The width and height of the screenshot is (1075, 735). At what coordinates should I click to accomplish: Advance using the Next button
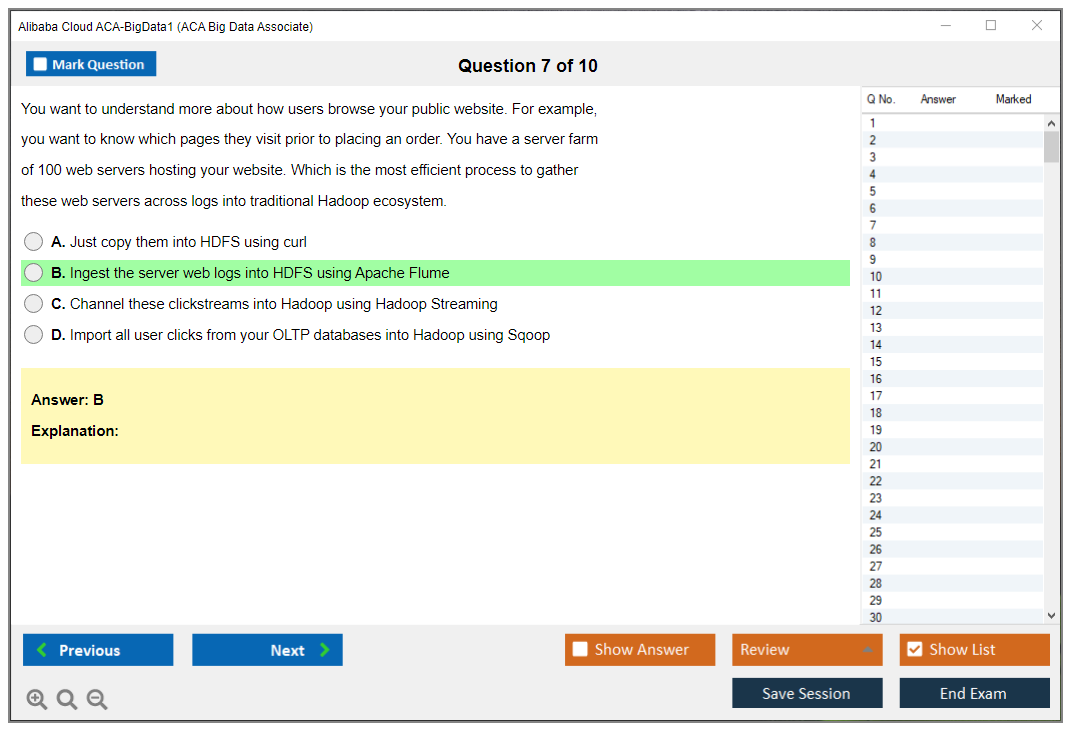click(x=267, y=650)
